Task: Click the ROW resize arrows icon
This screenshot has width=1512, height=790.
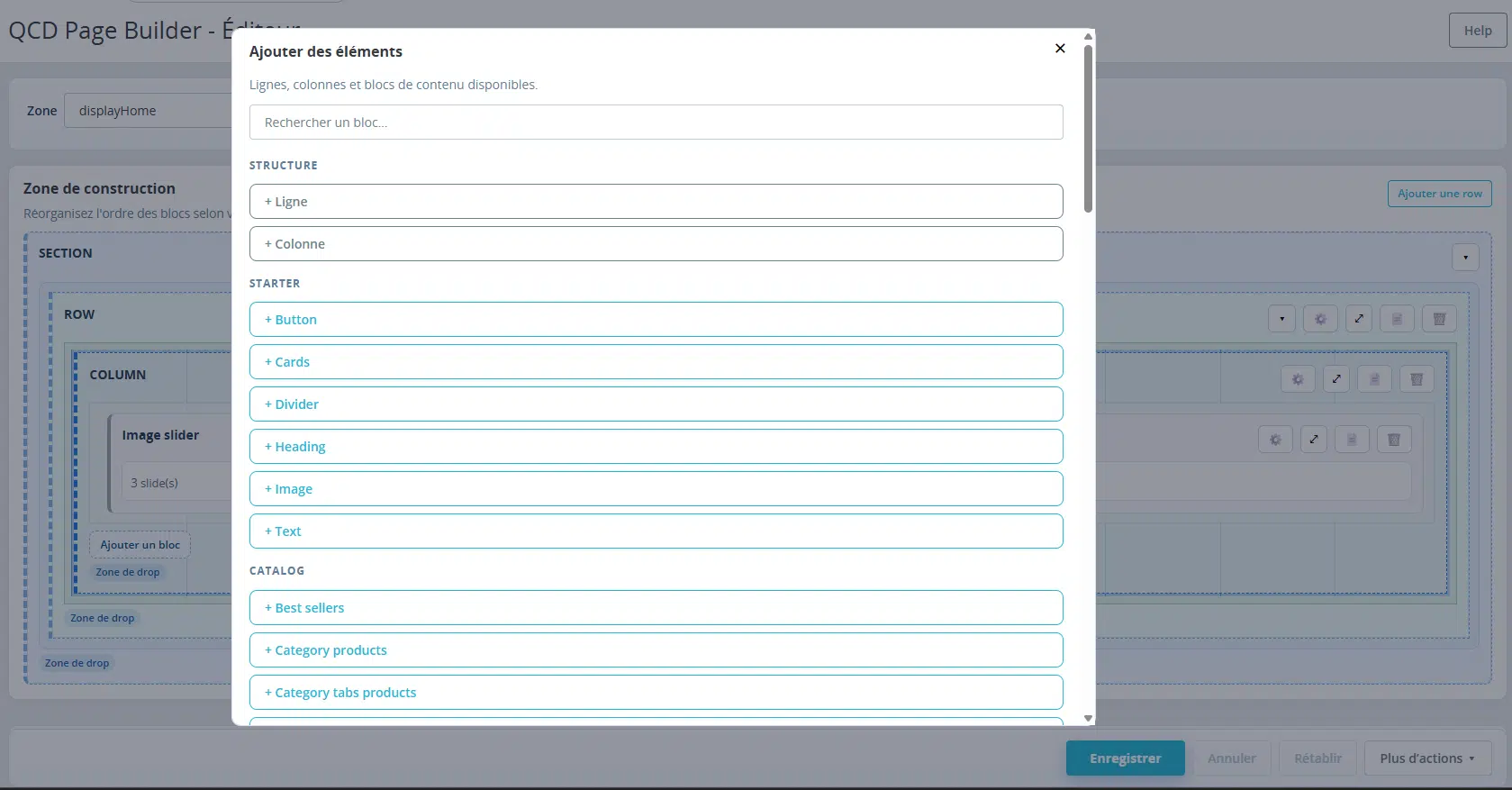Action: pyautogui.click(x=1359, y=319)
